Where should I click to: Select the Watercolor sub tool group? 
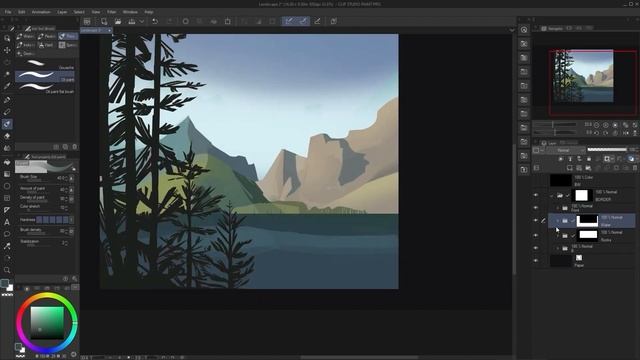click(x=25, y=36)
